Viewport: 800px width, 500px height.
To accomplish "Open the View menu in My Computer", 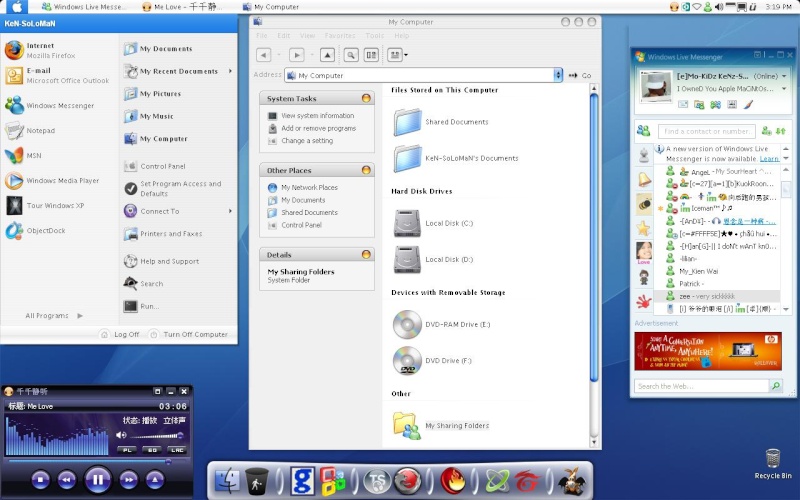I will (x=307, y=35).
